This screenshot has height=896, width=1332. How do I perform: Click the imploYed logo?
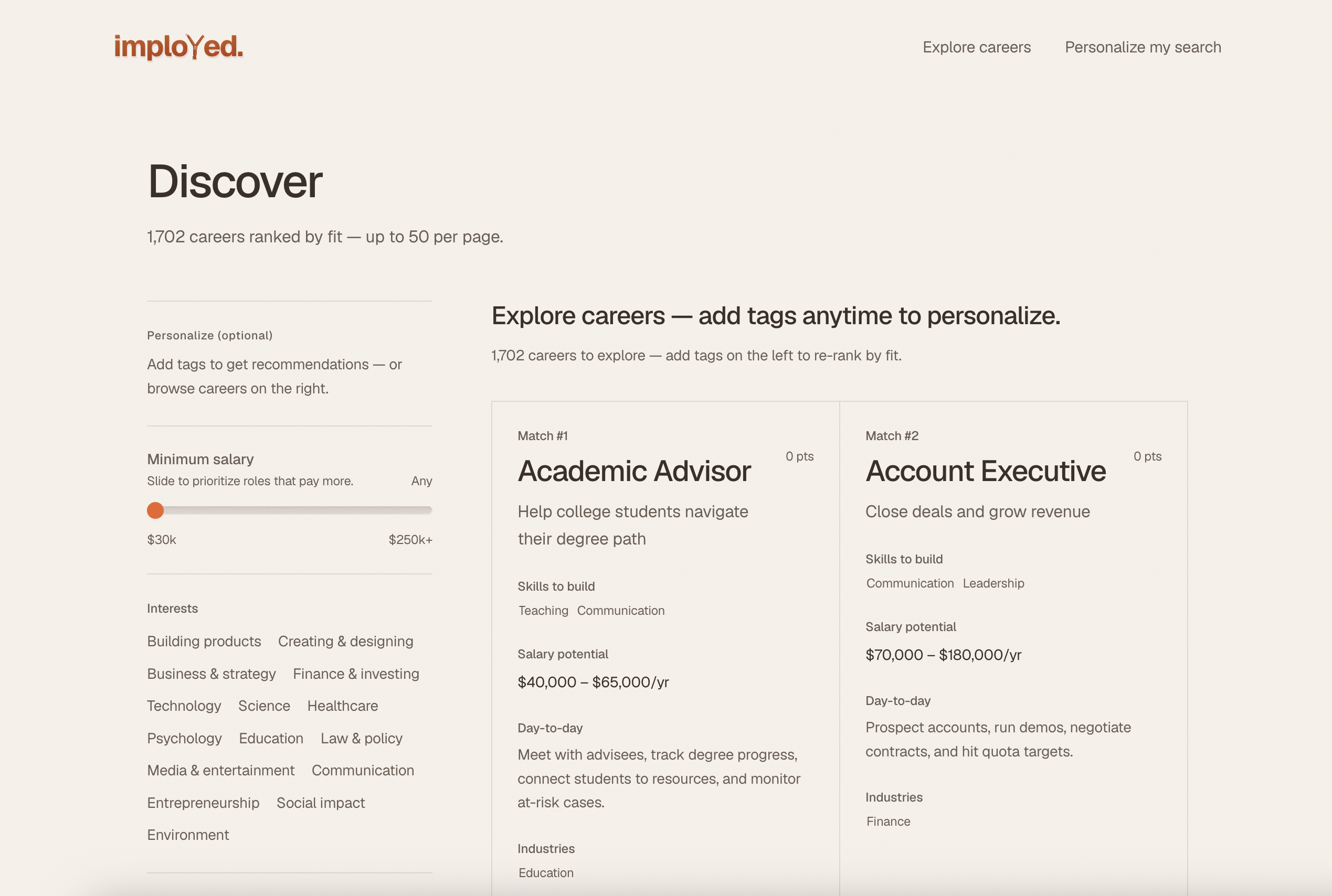pyautogui.click(x=178, y=47)
